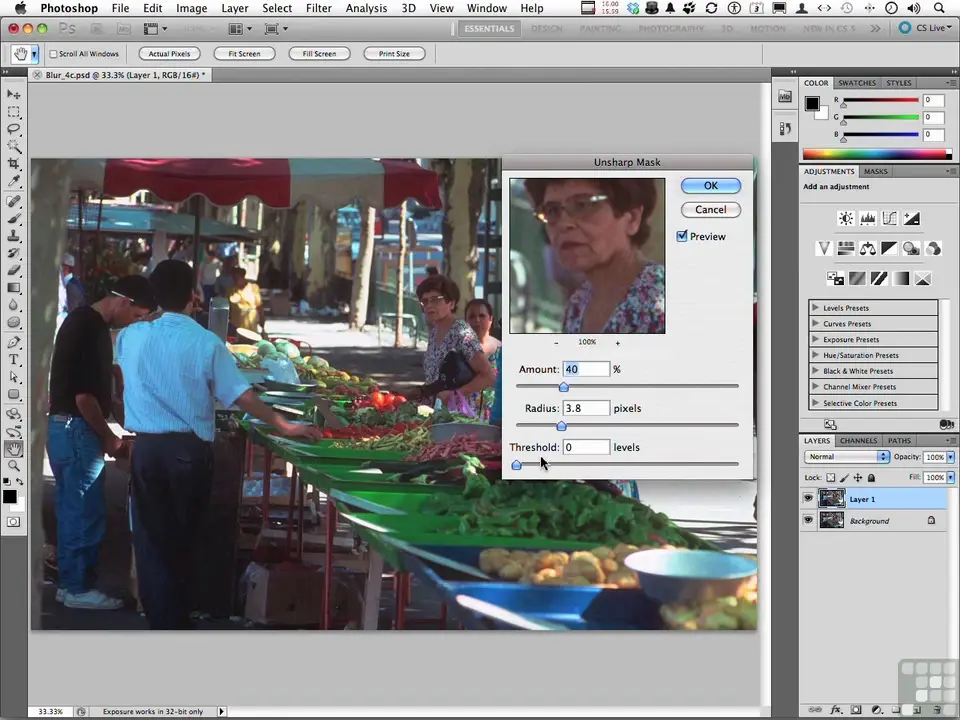Viewport: 960px width, 720px height.
Task: Click the Color Balance scales icon
Action: point(868,249)
